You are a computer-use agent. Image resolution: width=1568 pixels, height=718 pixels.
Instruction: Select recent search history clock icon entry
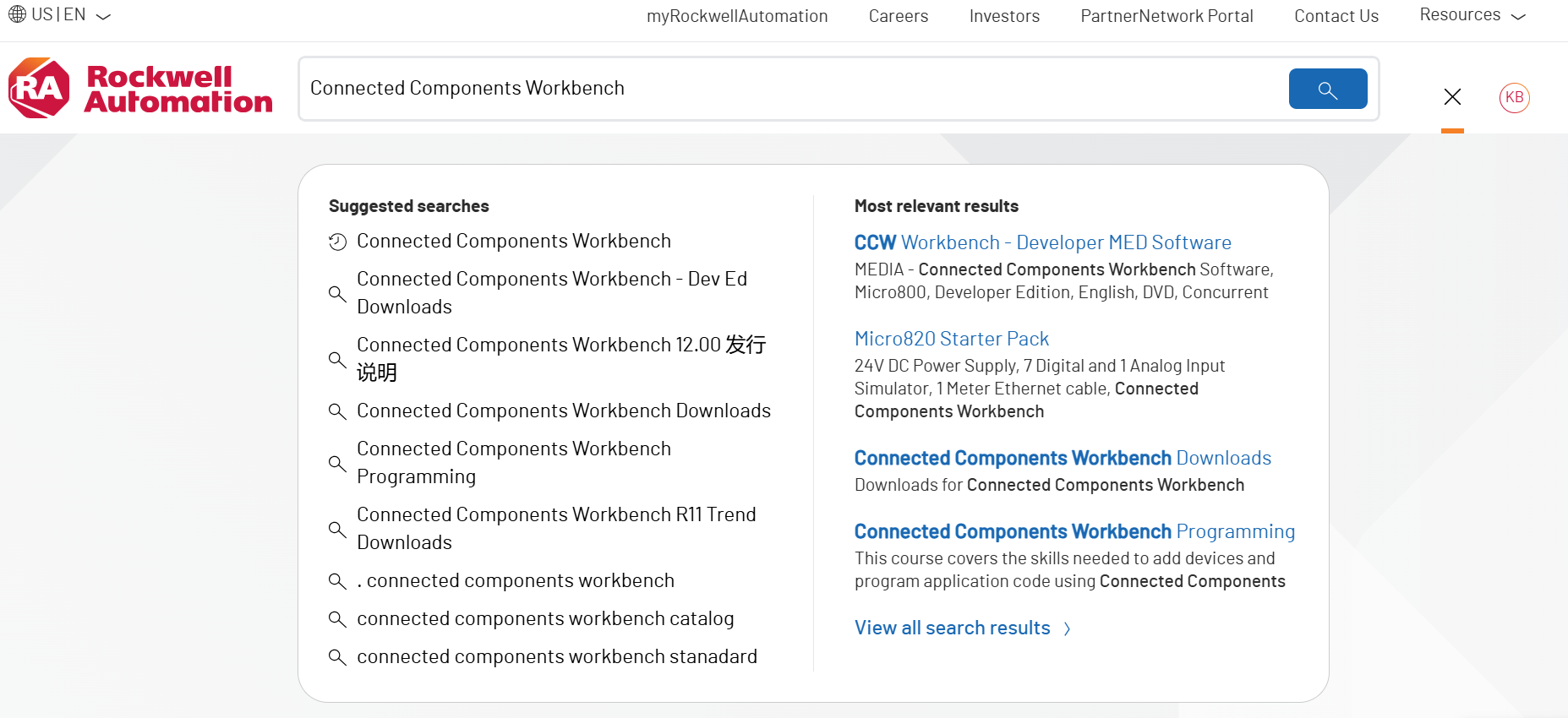coord(337,242)
